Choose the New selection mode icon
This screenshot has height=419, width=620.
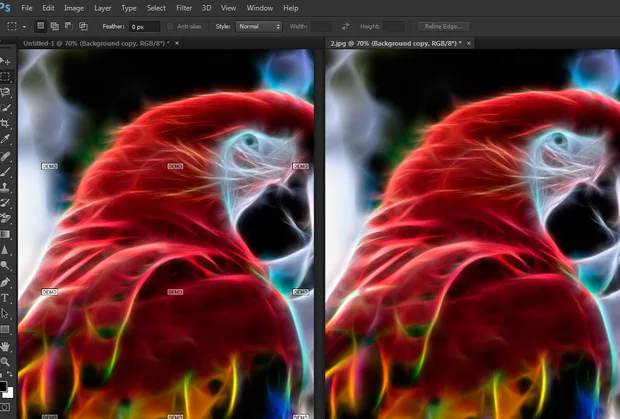tap(40, 25)
